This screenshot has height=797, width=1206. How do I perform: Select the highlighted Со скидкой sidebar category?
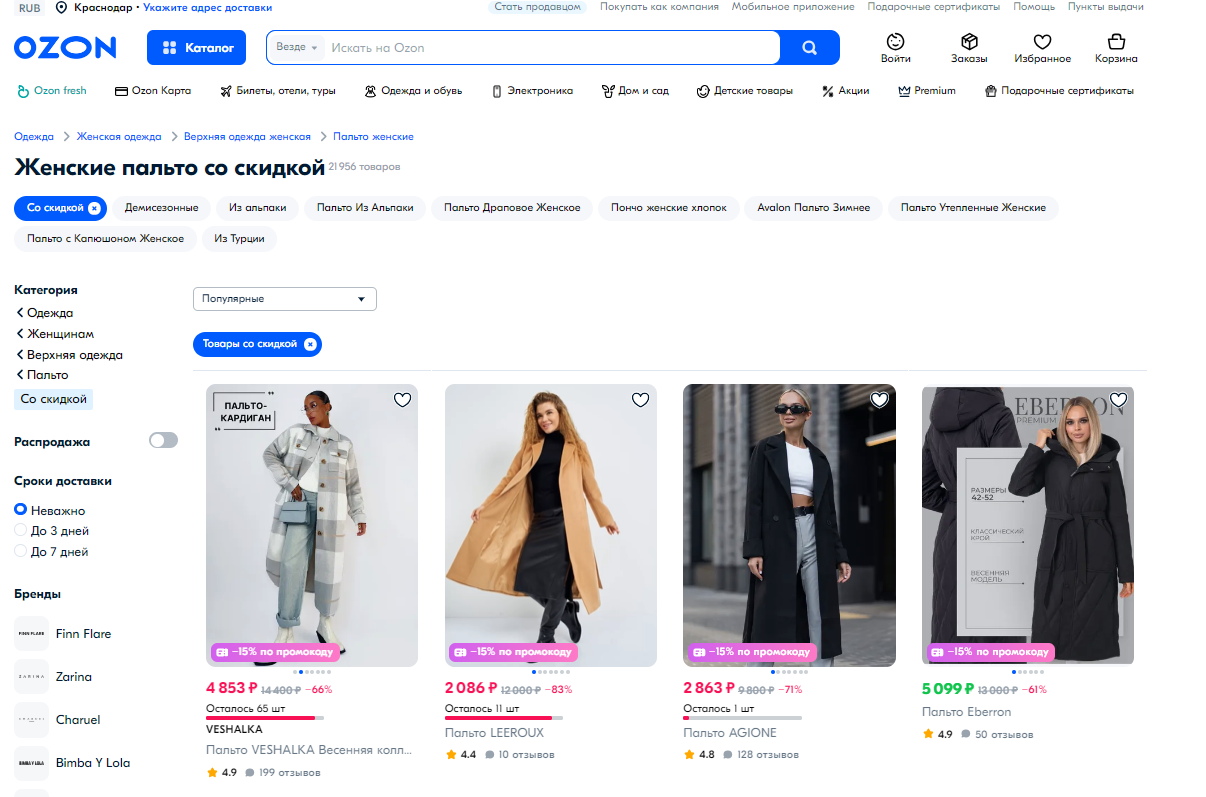54,399
